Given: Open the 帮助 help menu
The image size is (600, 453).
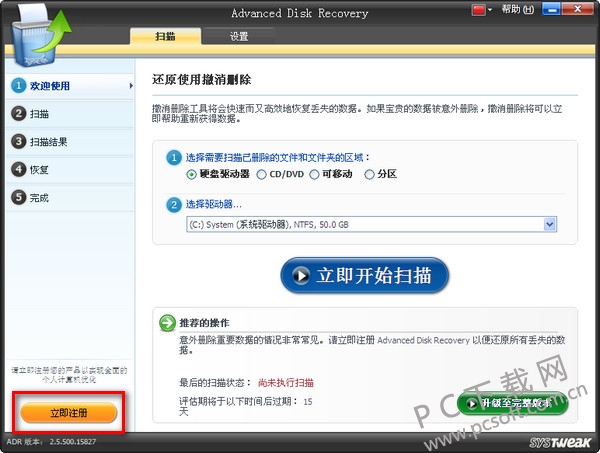Looking at the screenshot, I should pos(518,9).
